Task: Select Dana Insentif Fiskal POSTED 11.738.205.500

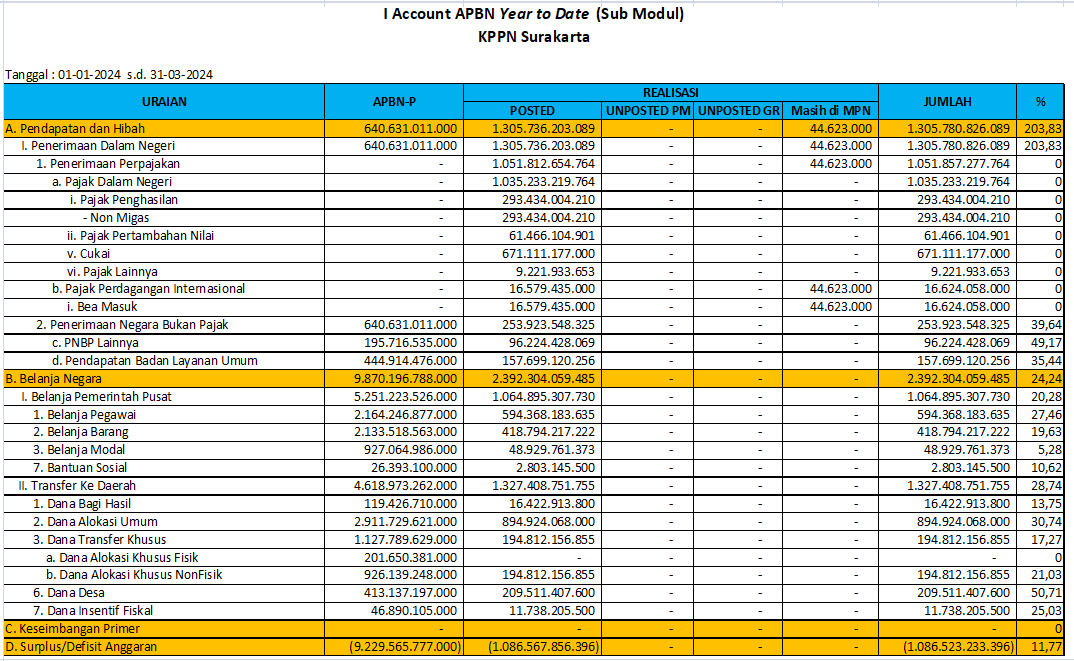Action: (552, 610)
